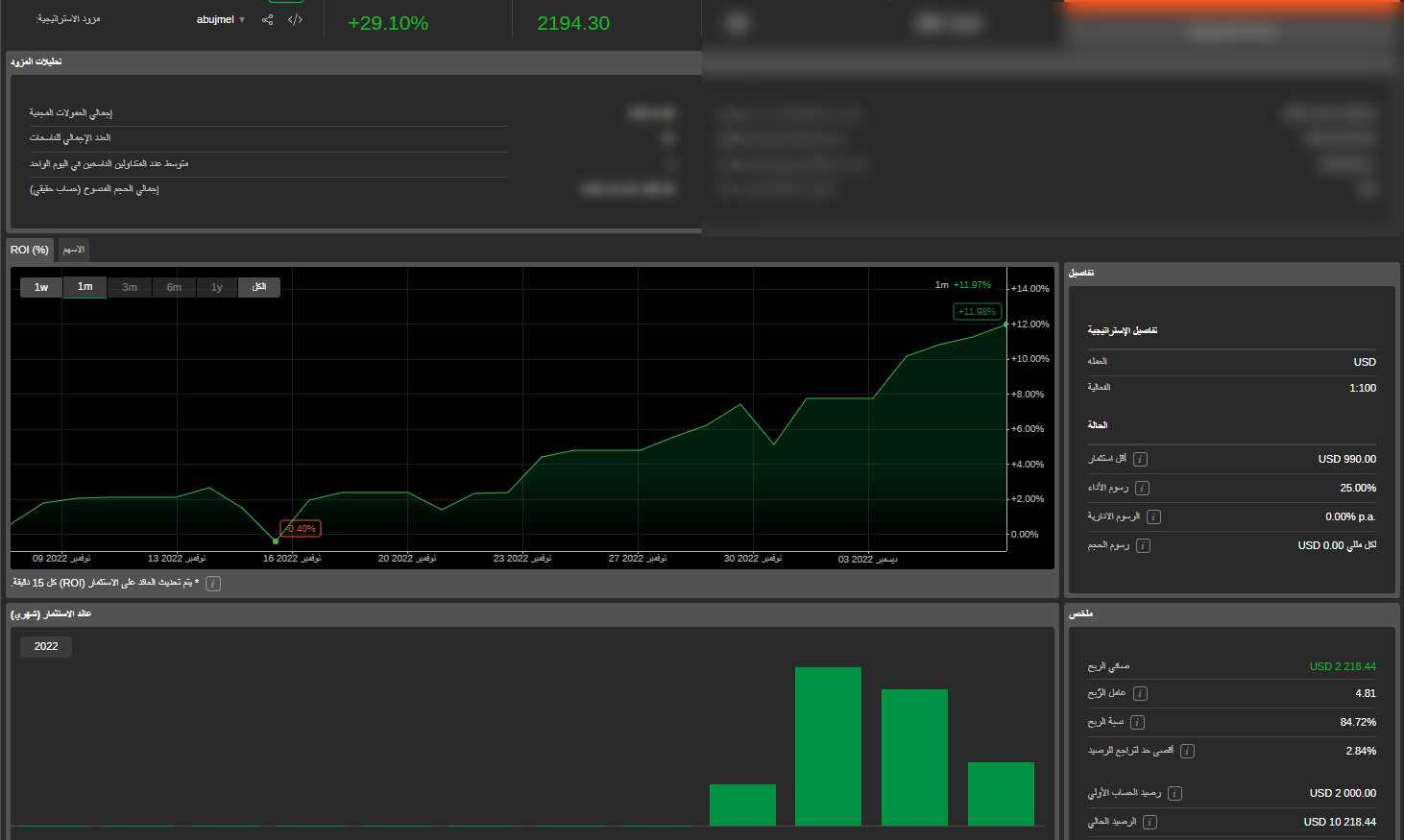Click the -0.40% chart low label
1404x840 pixels.
coord(301,528)
